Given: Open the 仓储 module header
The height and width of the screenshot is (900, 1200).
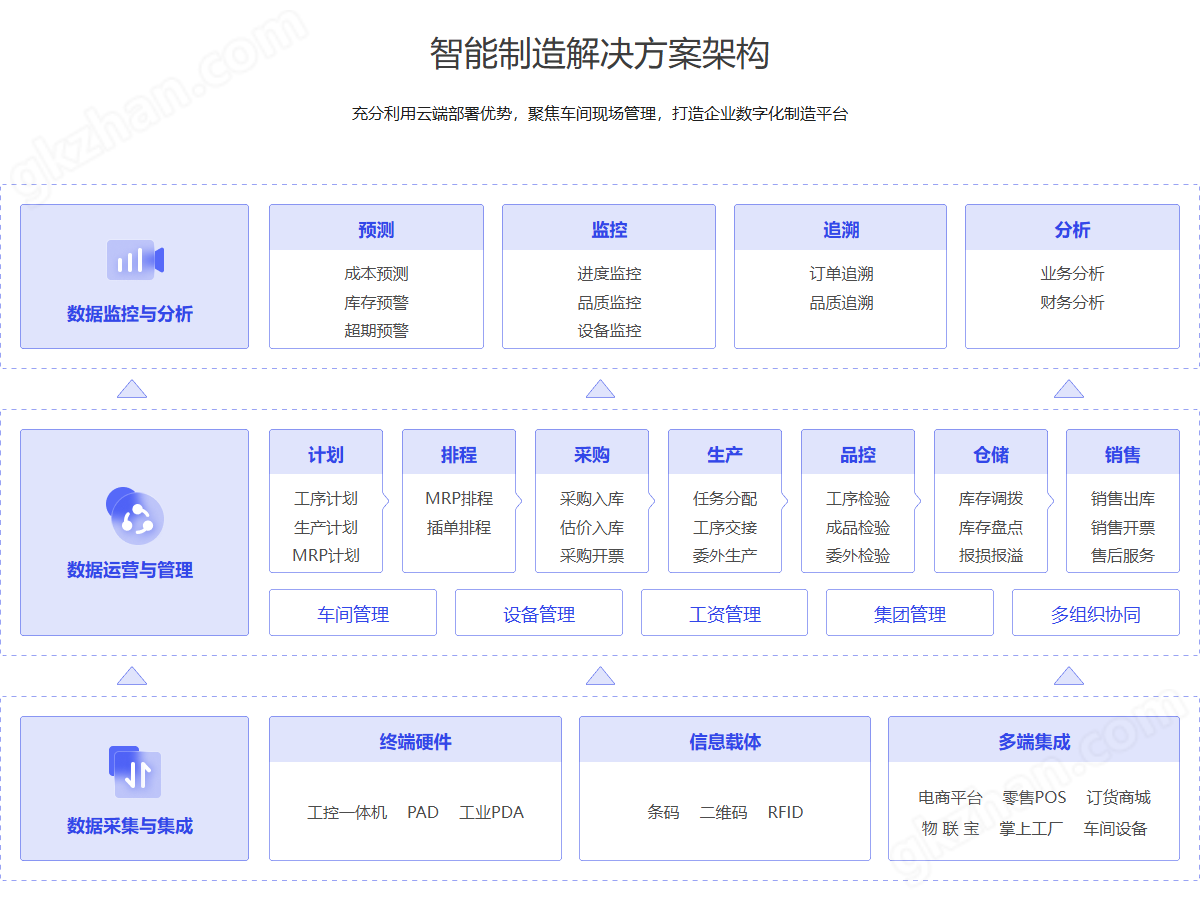Looking at the screenshot, I should point(990,452).
